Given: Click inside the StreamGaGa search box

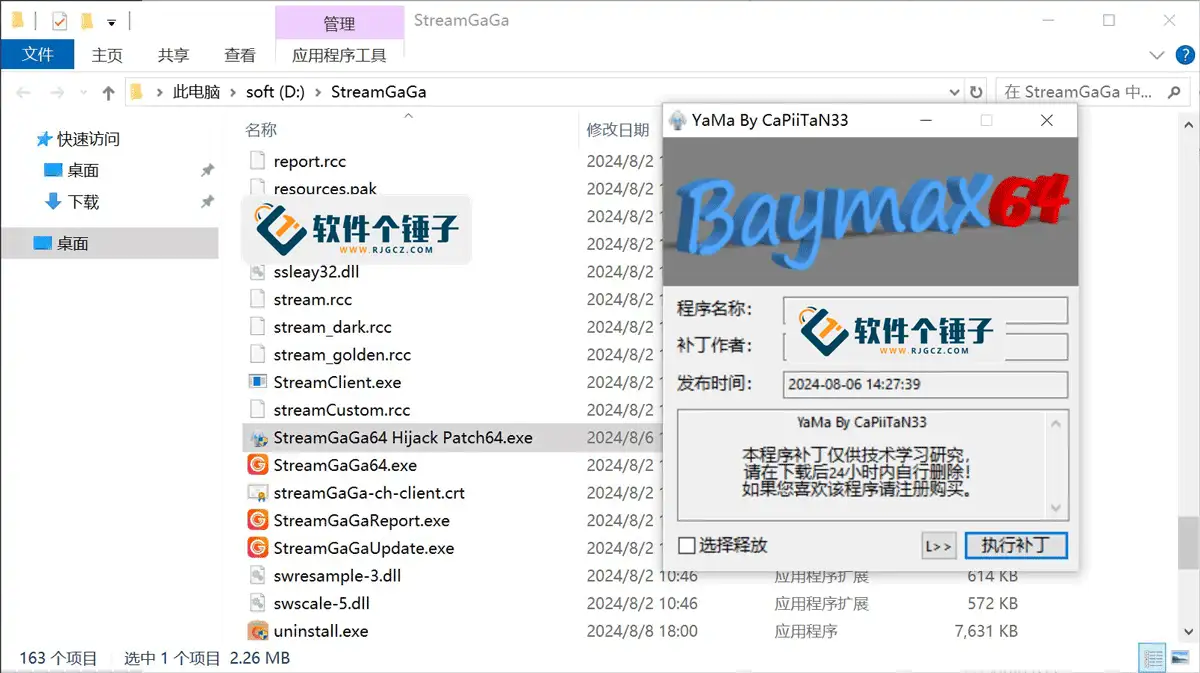Looking at the screenshot, I should tap(1085, 91).
